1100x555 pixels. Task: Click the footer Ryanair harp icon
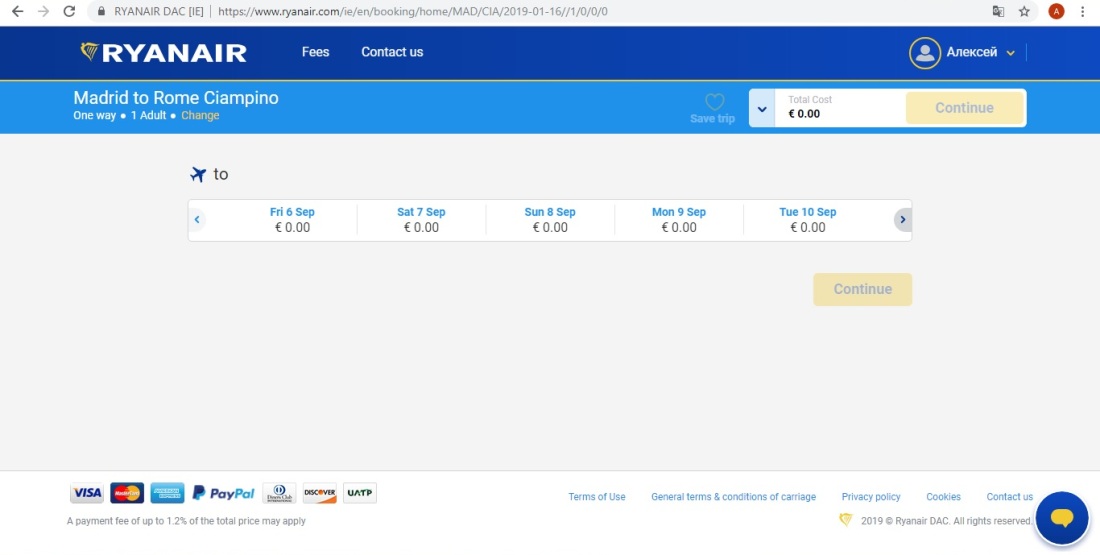(x=846, y=520)
